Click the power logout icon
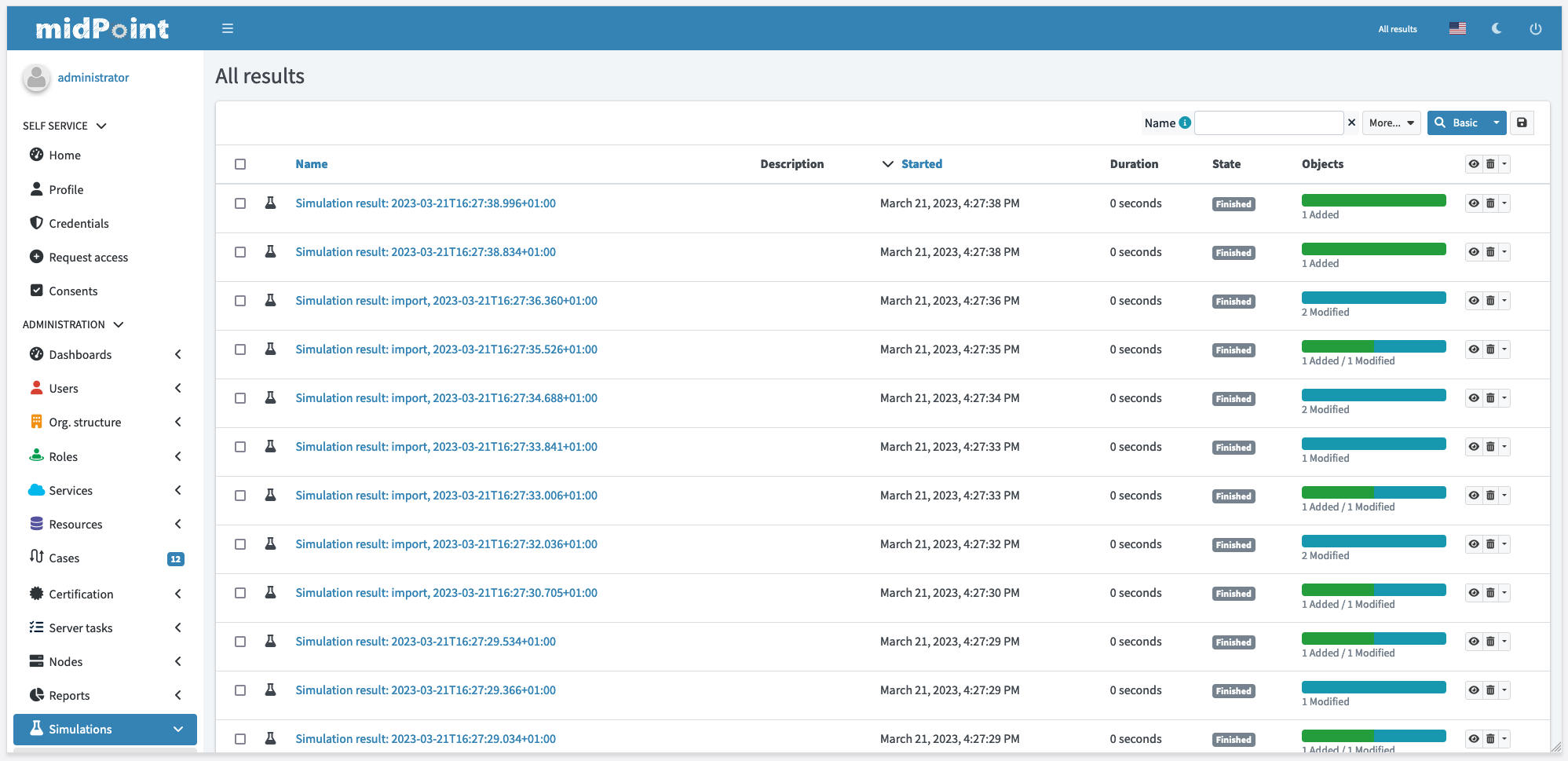This screenshot has width=1568, height=761. pos(1535,29)
